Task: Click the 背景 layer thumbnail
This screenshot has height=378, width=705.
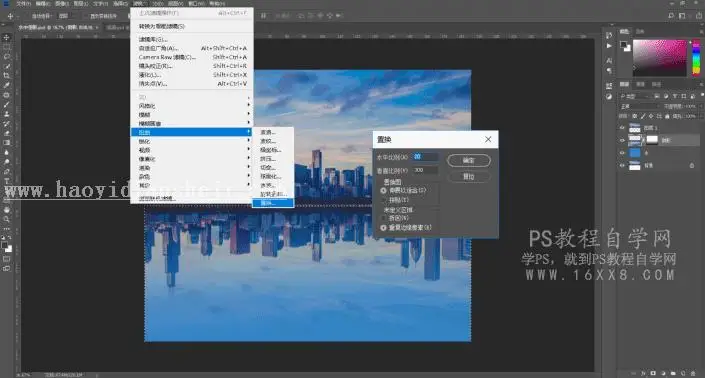Action: pos(635,165)
